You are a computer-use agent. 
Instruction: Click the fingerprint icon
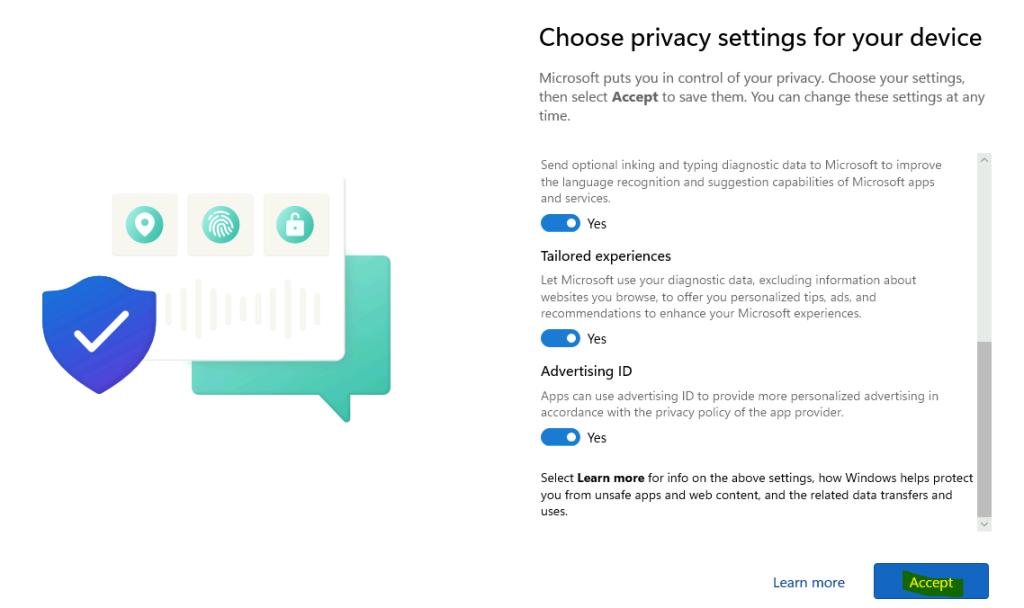point(221,225)
